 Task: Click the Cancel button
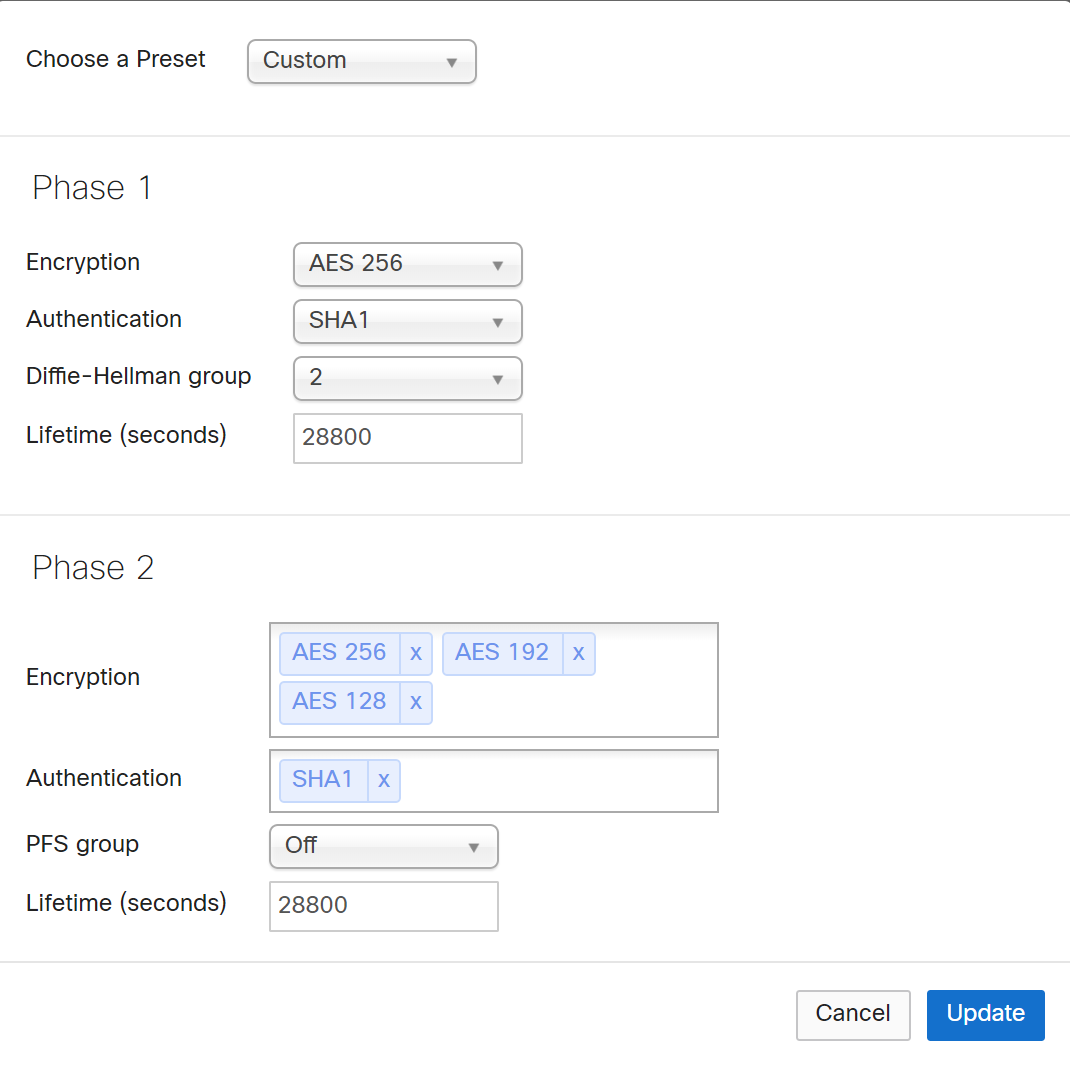pyautogui.click(x=852, y=1014)
